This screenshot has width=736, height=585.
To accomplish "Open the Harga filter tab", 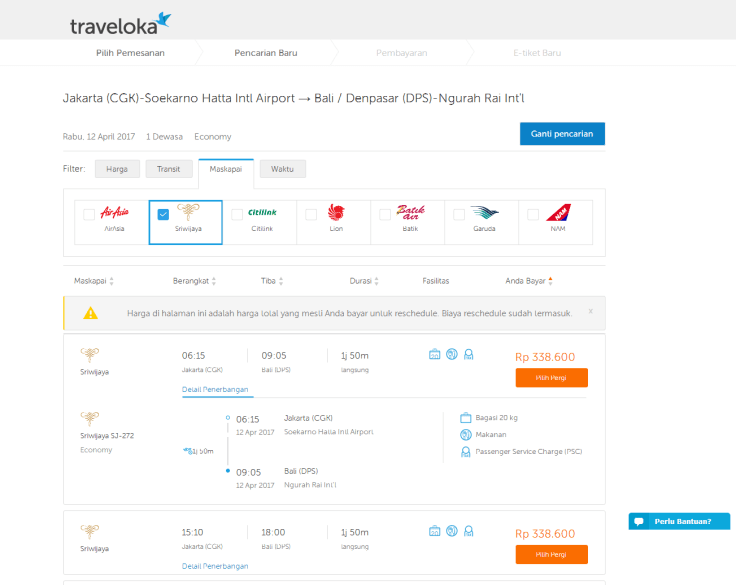I will click(117, 169).
